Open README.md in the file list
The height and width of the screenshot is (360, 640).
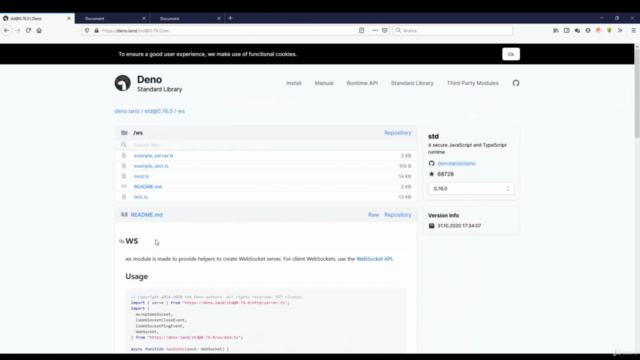click(x=148, y=187)
